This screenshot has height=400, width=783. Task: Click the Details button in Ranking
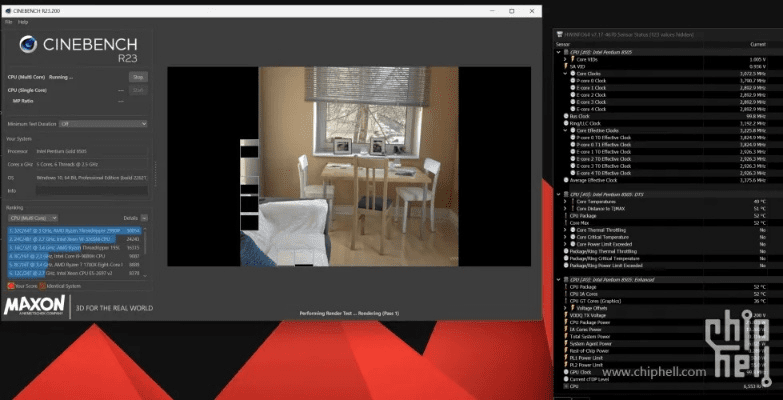point(131,217)
